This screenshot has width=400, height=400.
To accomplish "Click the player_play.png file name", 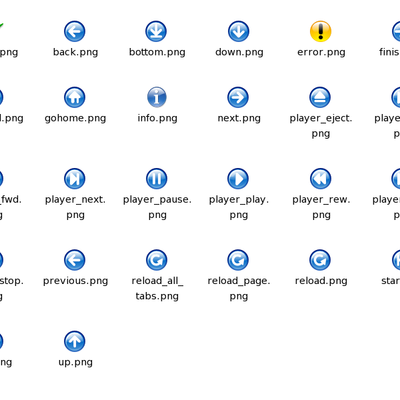I will 239,207.
